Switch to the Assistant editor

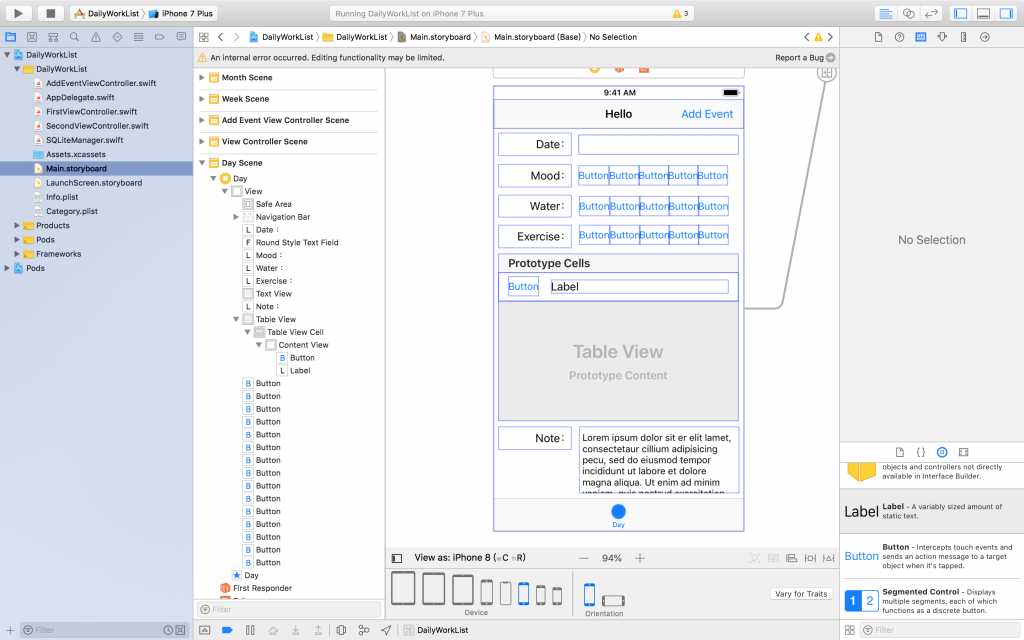(908, 13)
